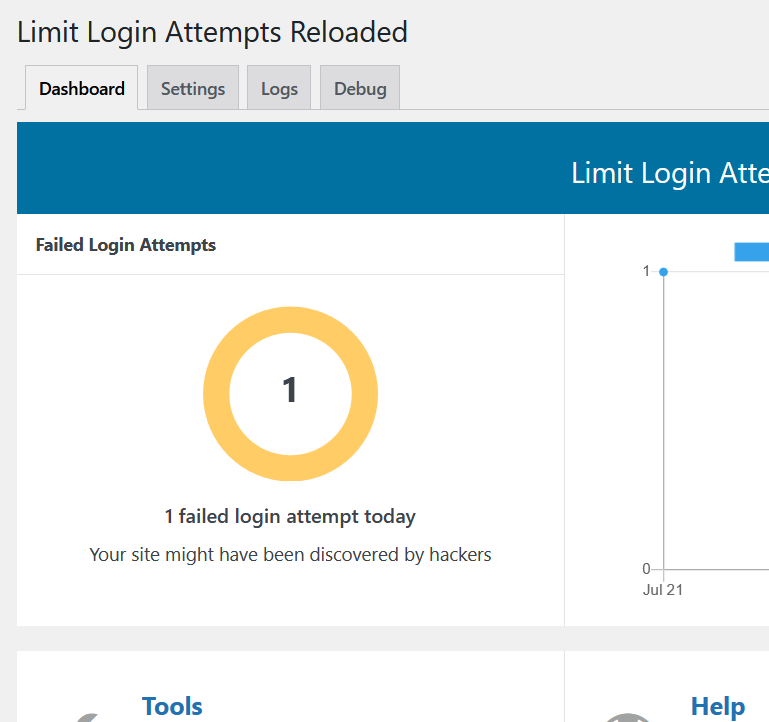
Task: Click 'Your site might have been discovered by hackers'
Action: click(290, 555)
